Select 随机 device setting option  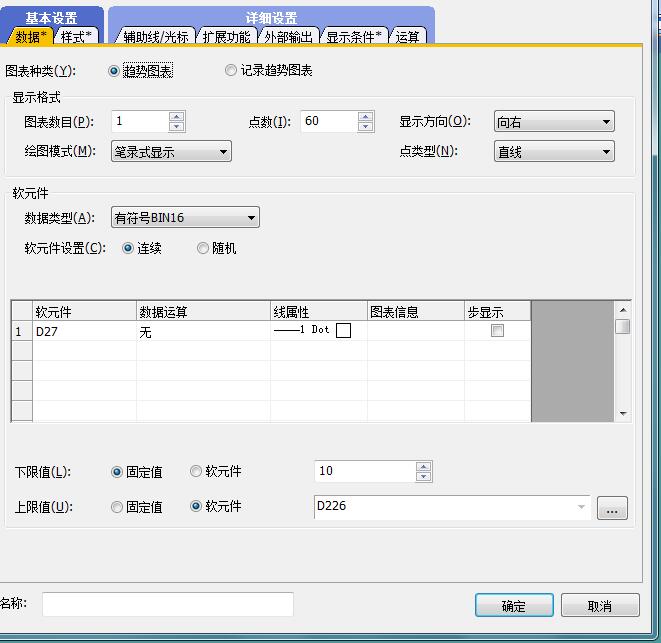tap(203, 248)
